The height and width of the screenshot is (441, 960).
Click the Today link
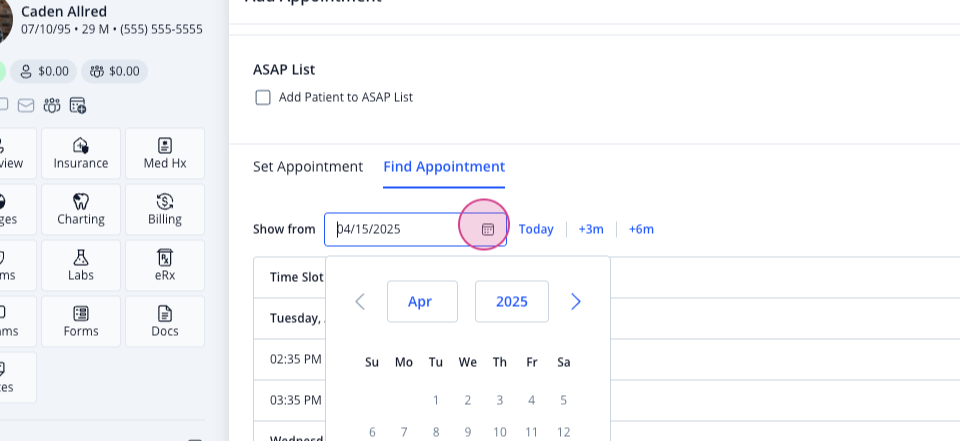(536, 229)
